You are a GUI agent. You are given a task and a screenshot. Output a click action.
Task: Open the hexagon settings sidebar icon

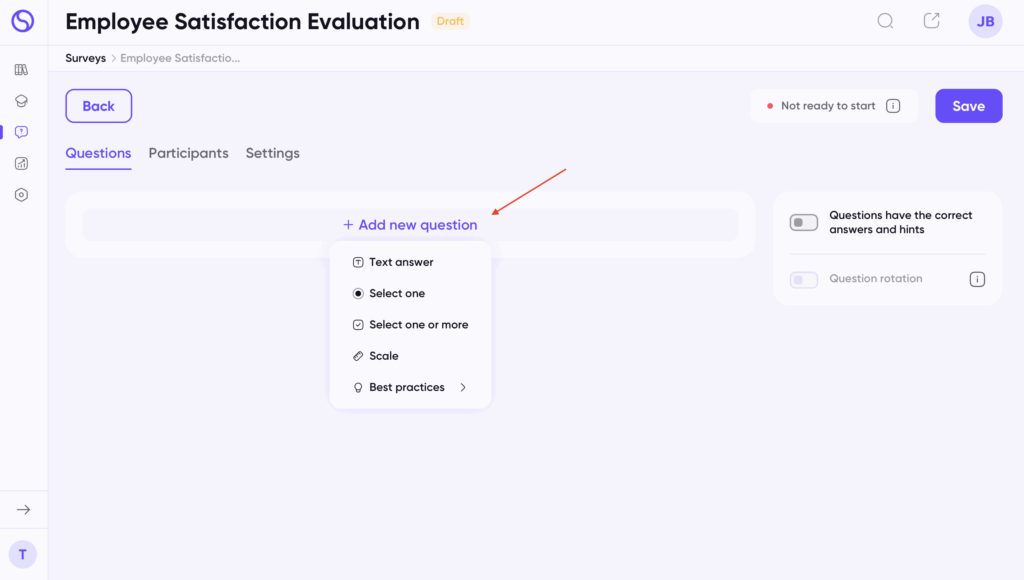(21, 195)
